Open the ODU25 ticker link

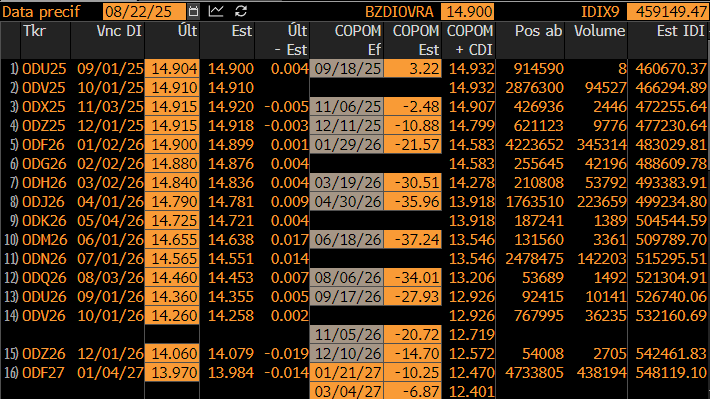44,69
